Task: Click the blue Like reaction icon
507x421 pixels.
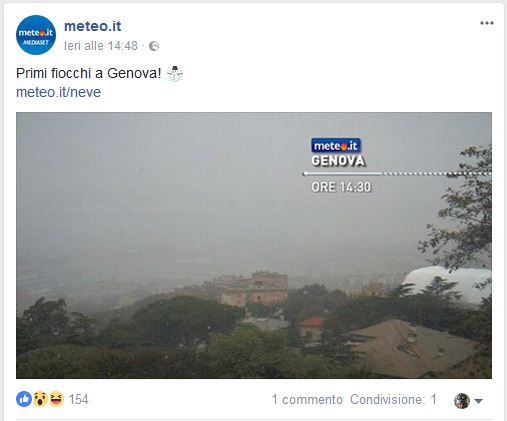Action: click(x=24, y=399)
